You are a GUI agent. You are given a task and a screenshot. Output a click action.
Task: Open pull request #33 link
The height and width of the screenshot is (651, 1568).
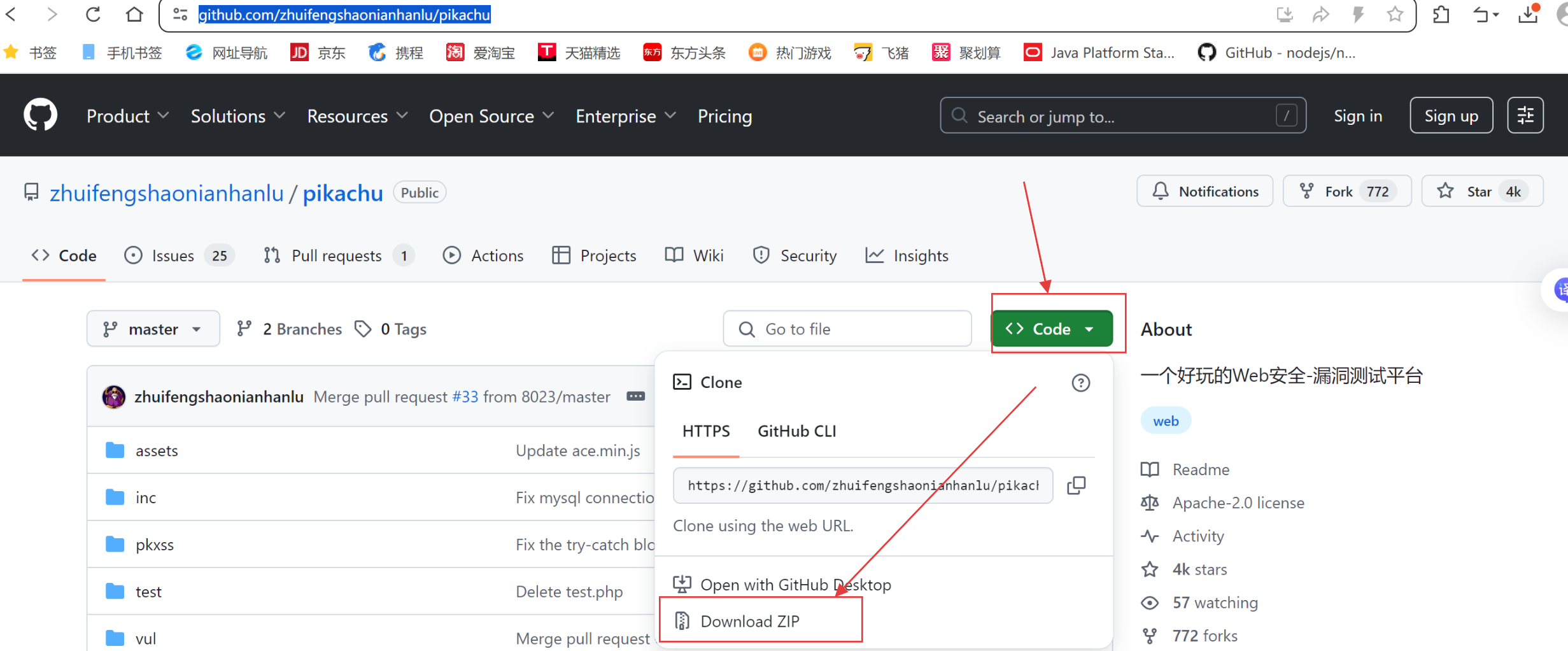(x=465, y=397)
